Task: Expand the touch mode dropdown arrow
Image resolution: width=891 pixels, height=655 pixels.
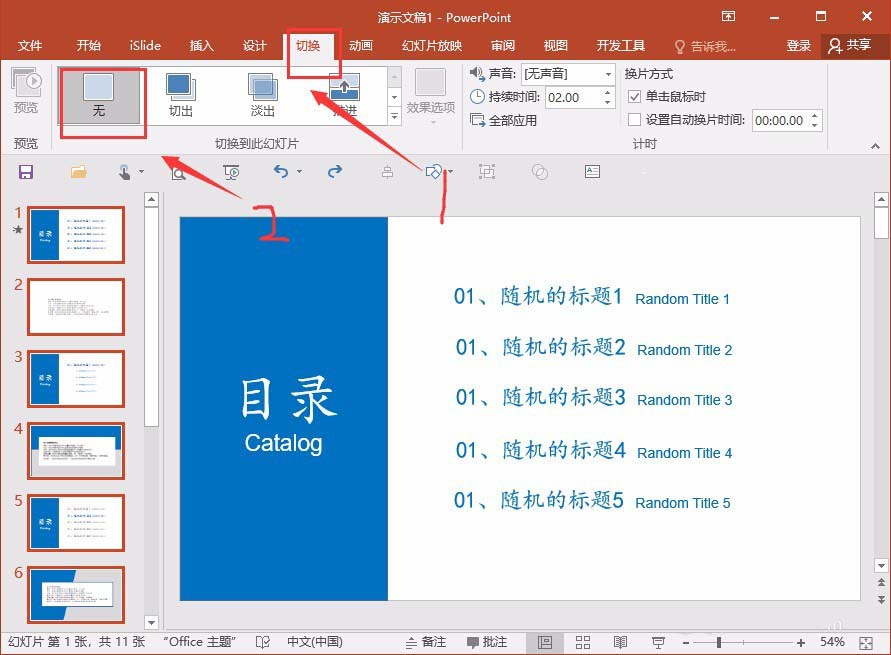Action: [140, 172]
